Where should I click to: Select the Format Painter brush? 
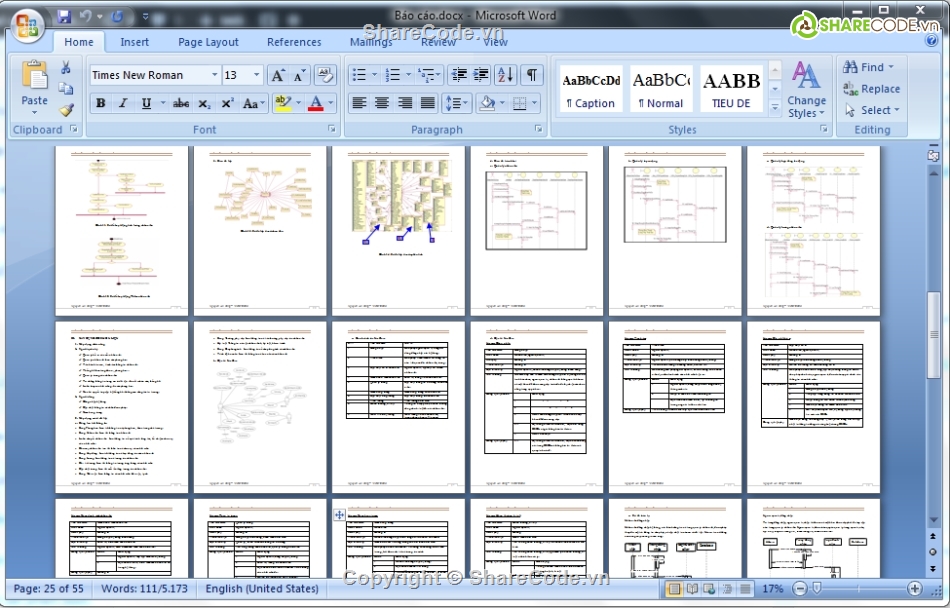click(65, 110)
